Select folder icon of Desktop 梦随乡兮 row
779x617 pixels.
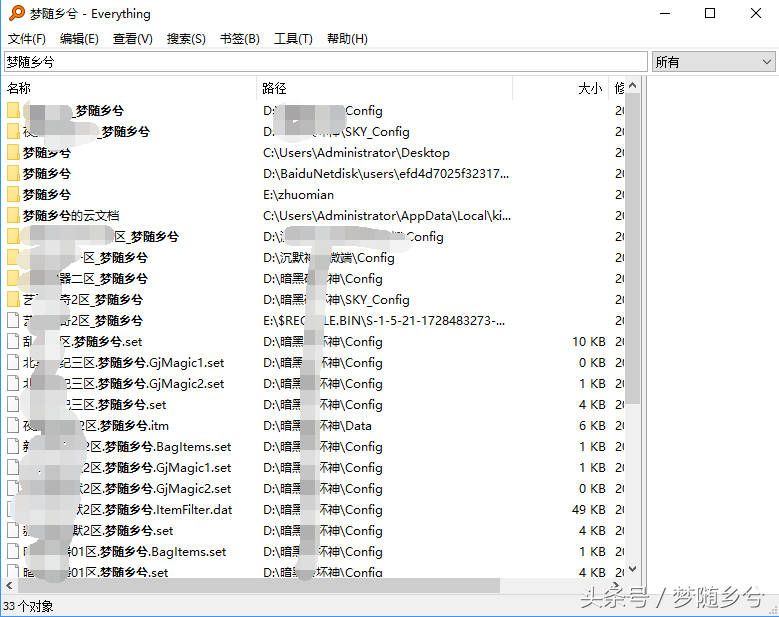point(13,153)
